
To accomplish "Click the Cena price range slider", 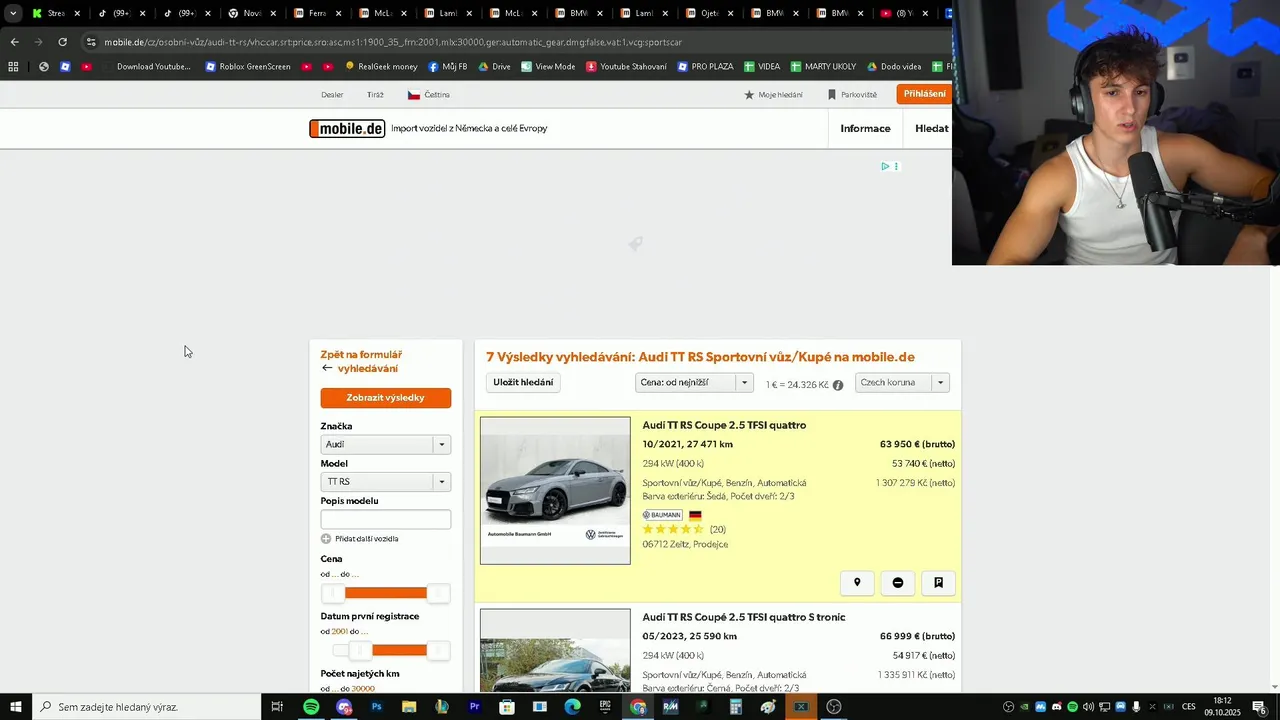I will point(385,593).
